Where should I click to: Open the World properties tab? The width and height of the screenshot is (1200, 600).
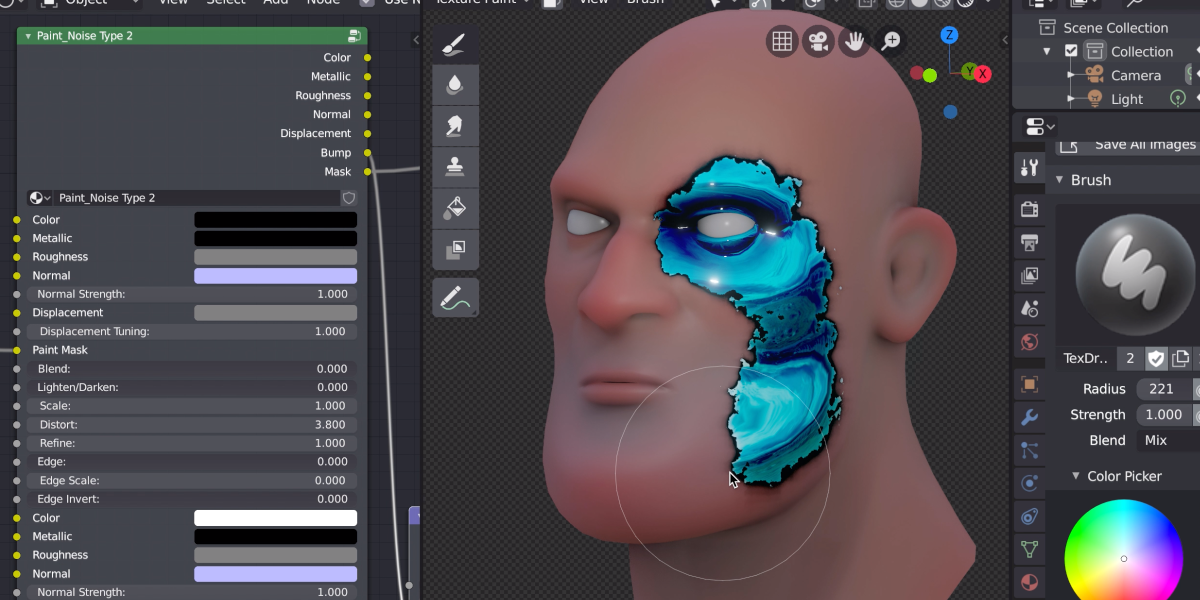[1029, 342]
